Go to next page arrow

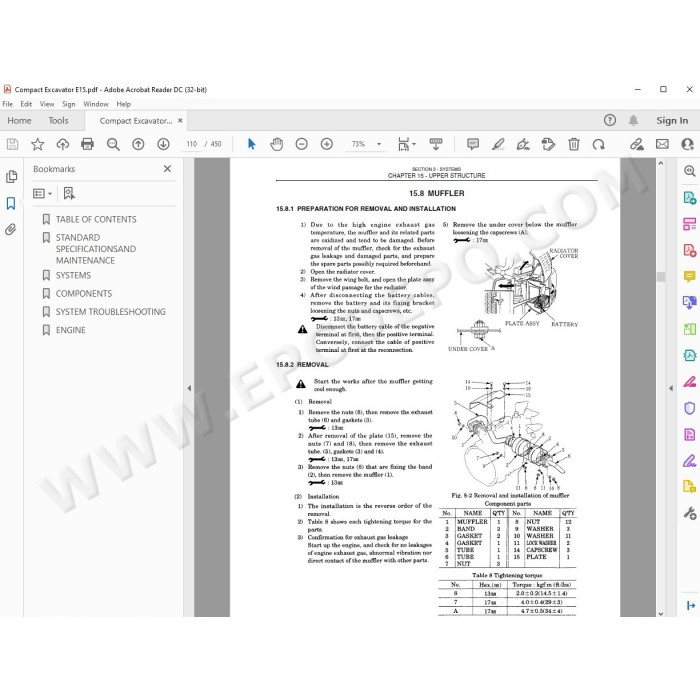point(163,144)
